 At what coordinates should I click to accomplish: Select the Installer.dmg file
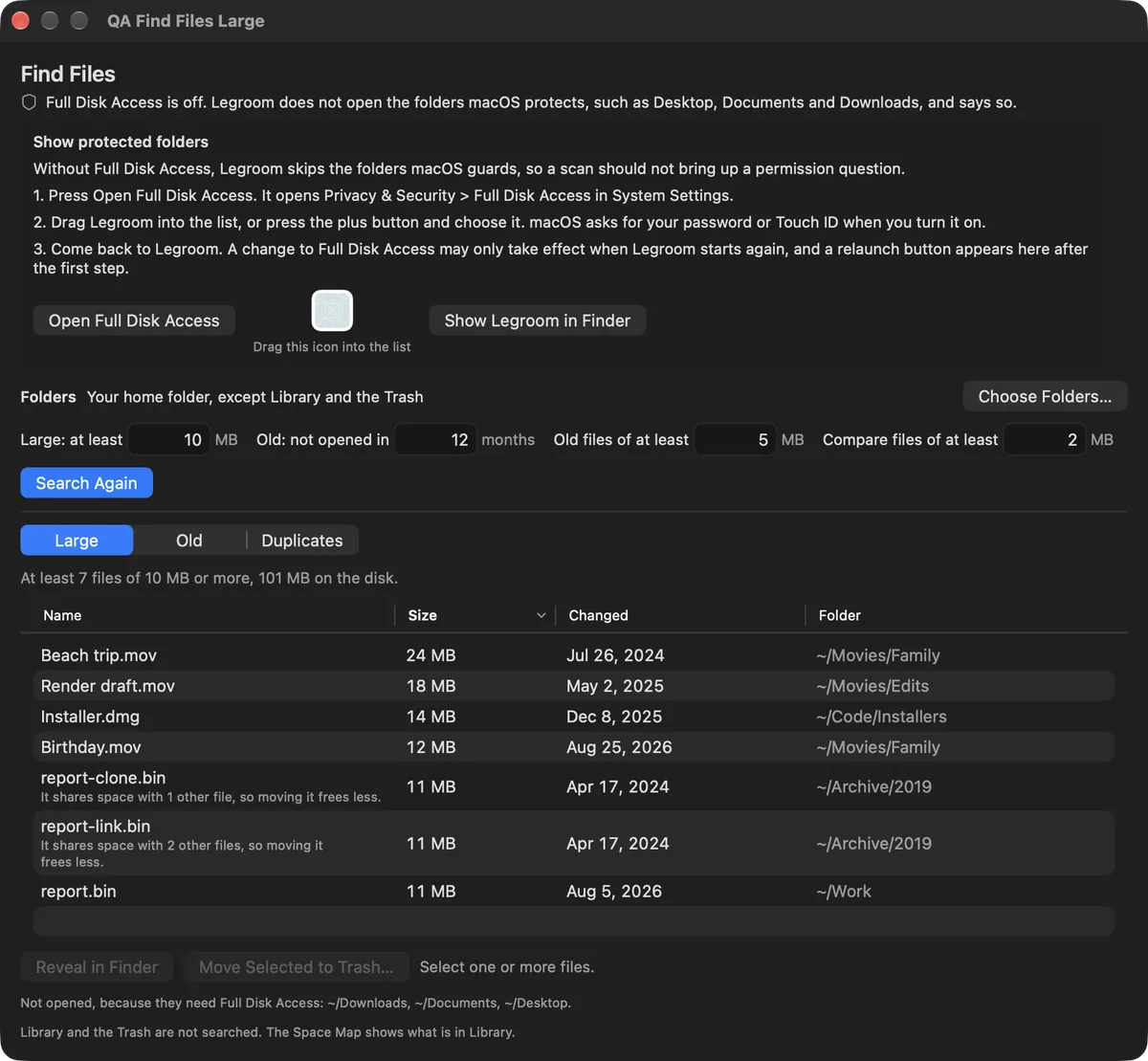coord(574,717)
